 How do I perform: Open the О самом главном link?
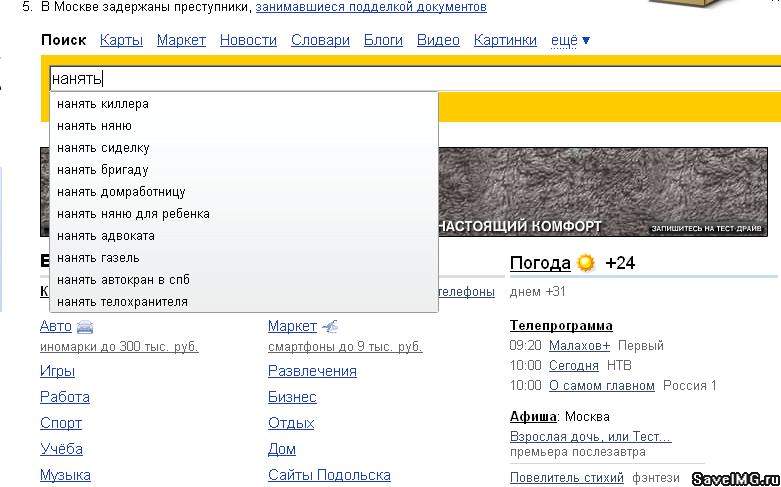(602, 385)
